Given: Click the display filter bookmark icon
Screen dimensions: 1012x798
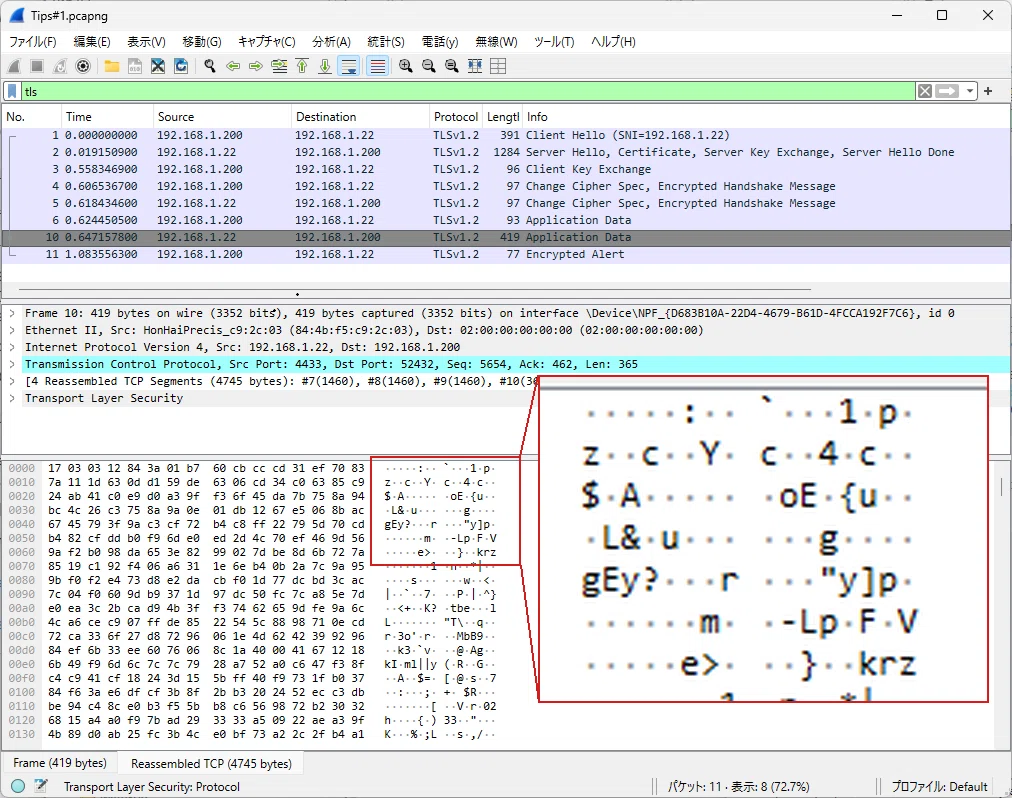Looking at the screenshot, I should (12, 92).
